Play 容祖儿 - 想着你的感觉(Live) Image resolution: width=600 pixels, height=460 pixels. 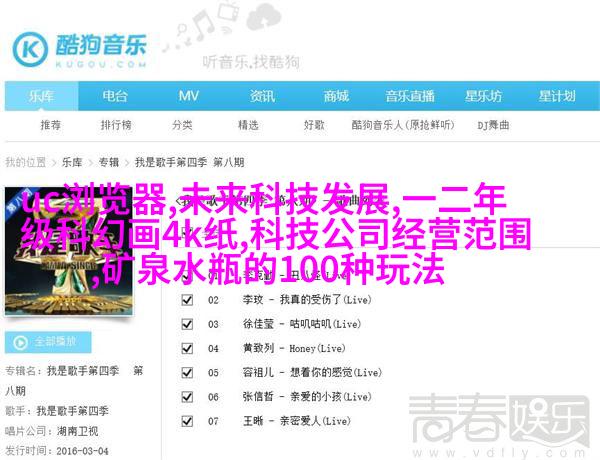click(312, 372)
